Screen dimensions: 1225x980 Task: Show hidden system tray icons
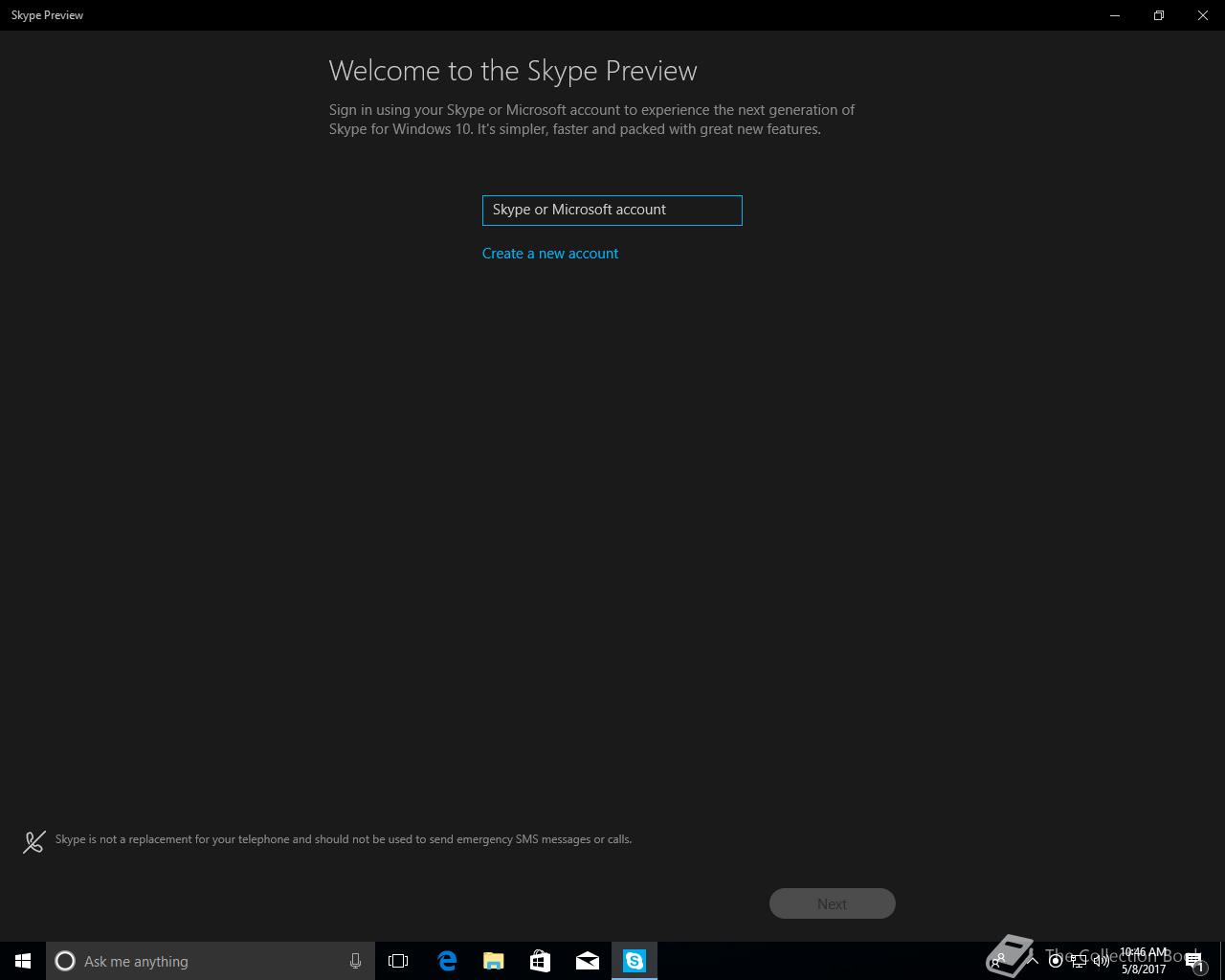pos(1032,961)
